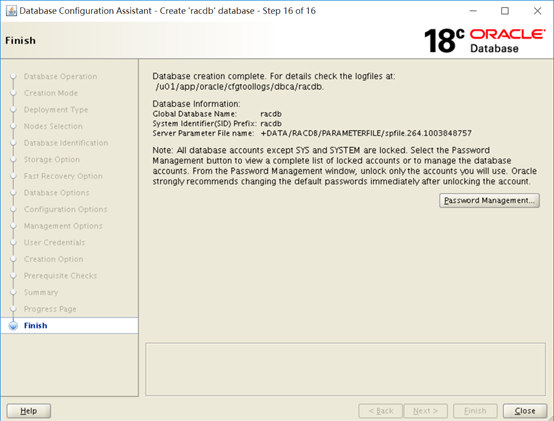Image resolution: width=554 pixels, height=421 pixels.
Task: Open the Password Management dialog
Action: [x=489, y=200]
